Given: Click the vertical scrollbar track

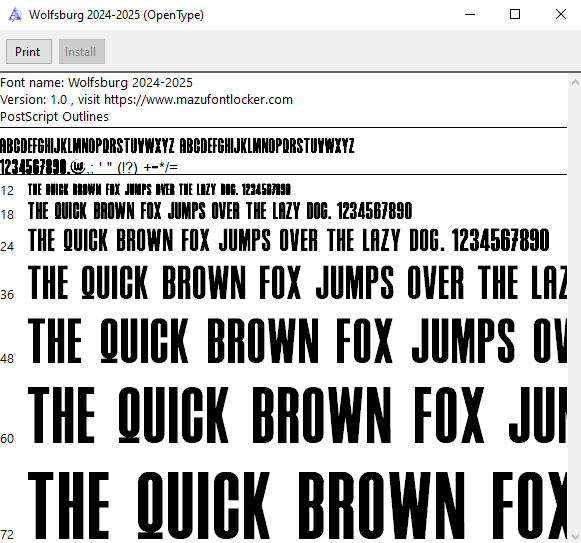Looking at the screenshot, I should [575, 309].
